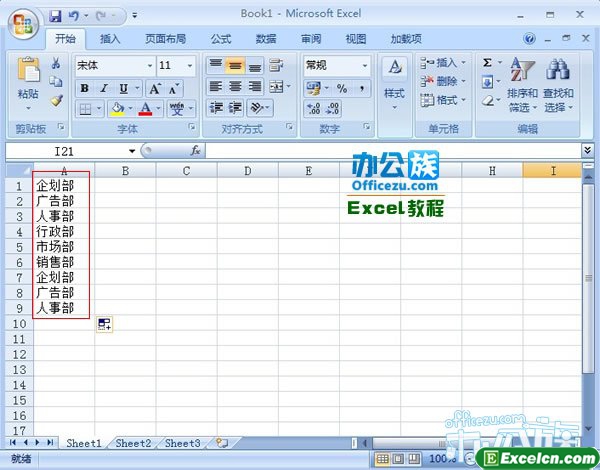Redo the last action

101,16
